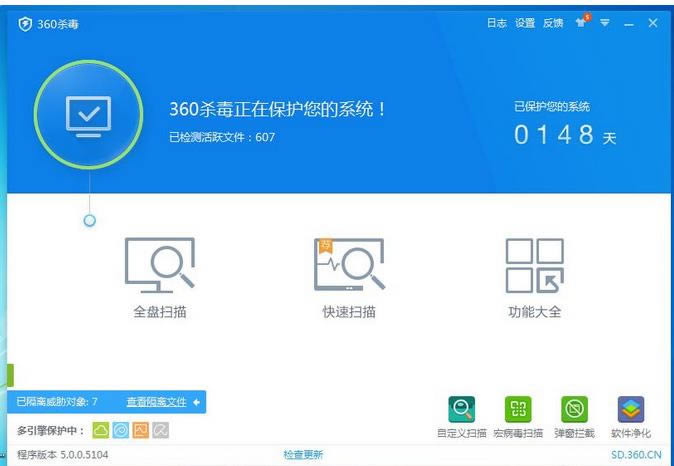Open the main menu dropdown triangle
The width and height of the screenshot is (674, 466).
605,24
